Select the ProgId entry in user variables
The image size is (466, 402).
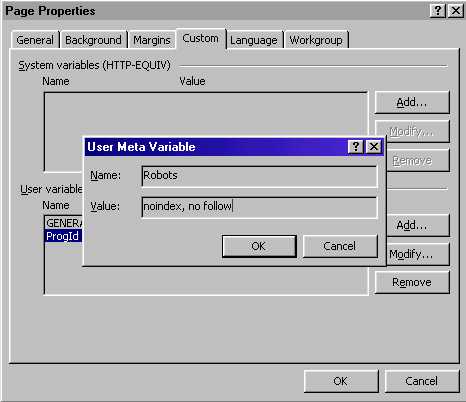(63, 236)
